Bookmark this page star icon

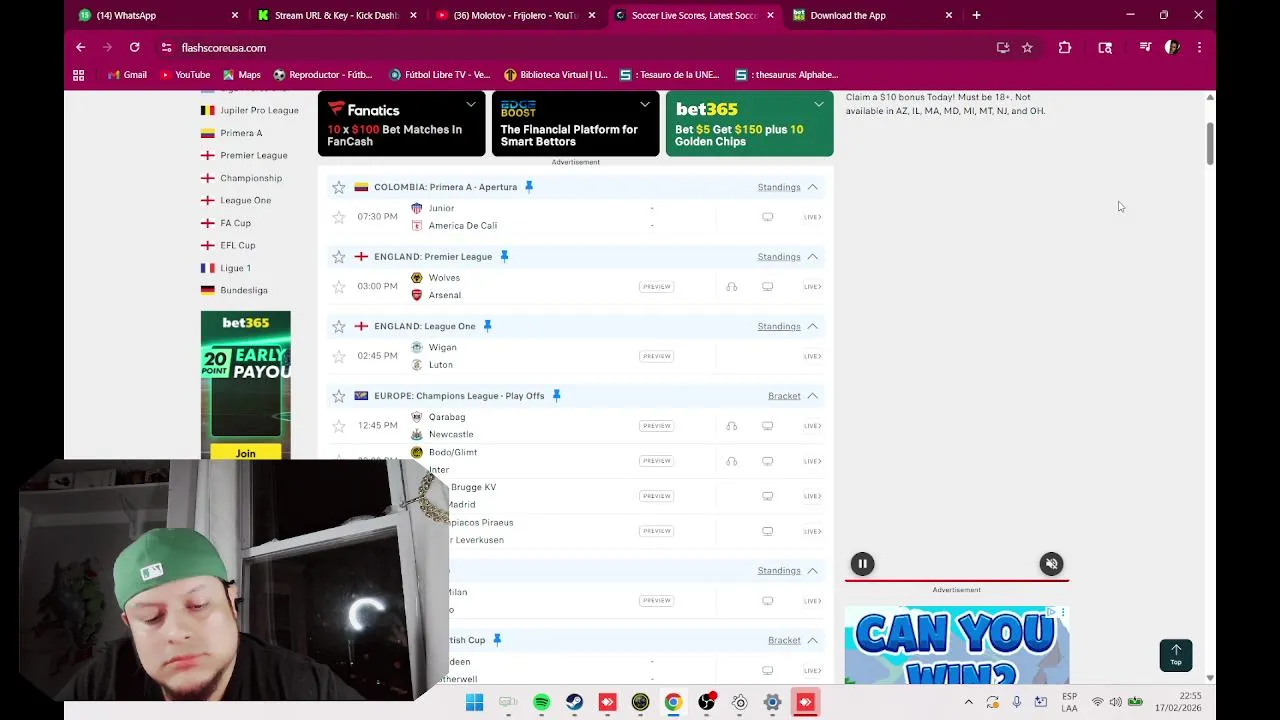[1027, 47]
